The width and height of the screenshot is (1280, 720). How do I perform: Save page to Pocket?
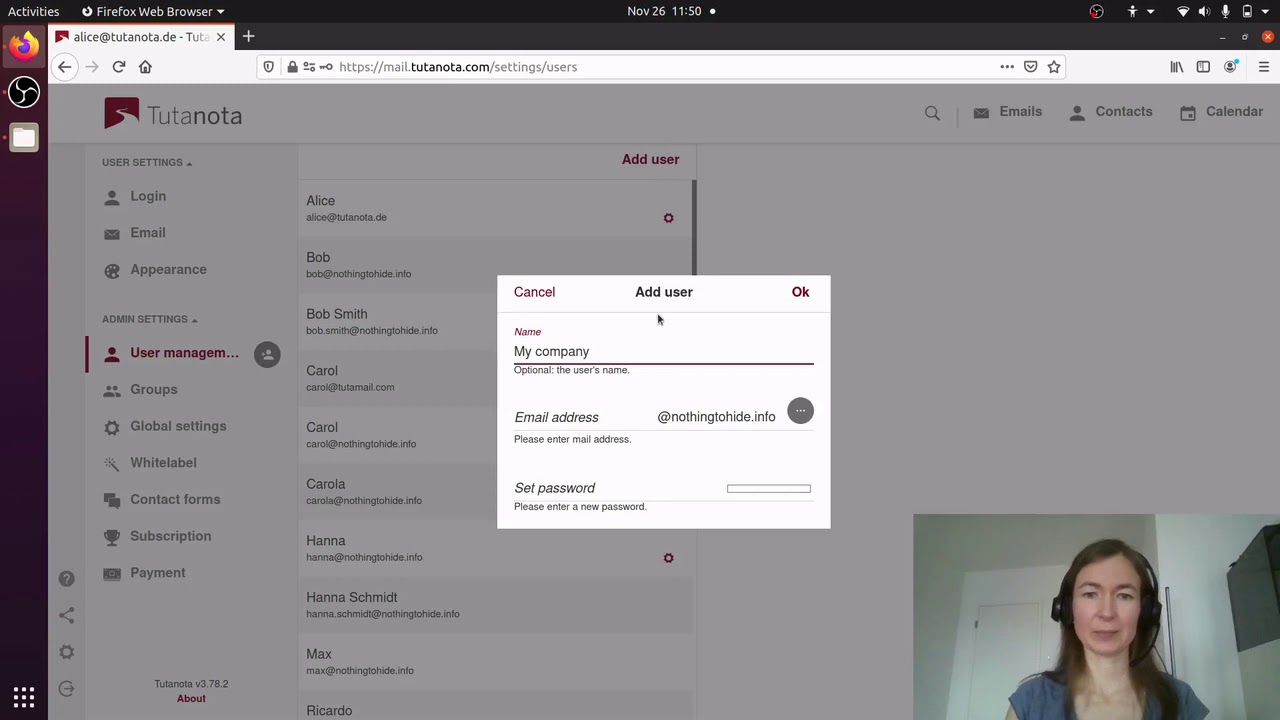(1030, 67)
